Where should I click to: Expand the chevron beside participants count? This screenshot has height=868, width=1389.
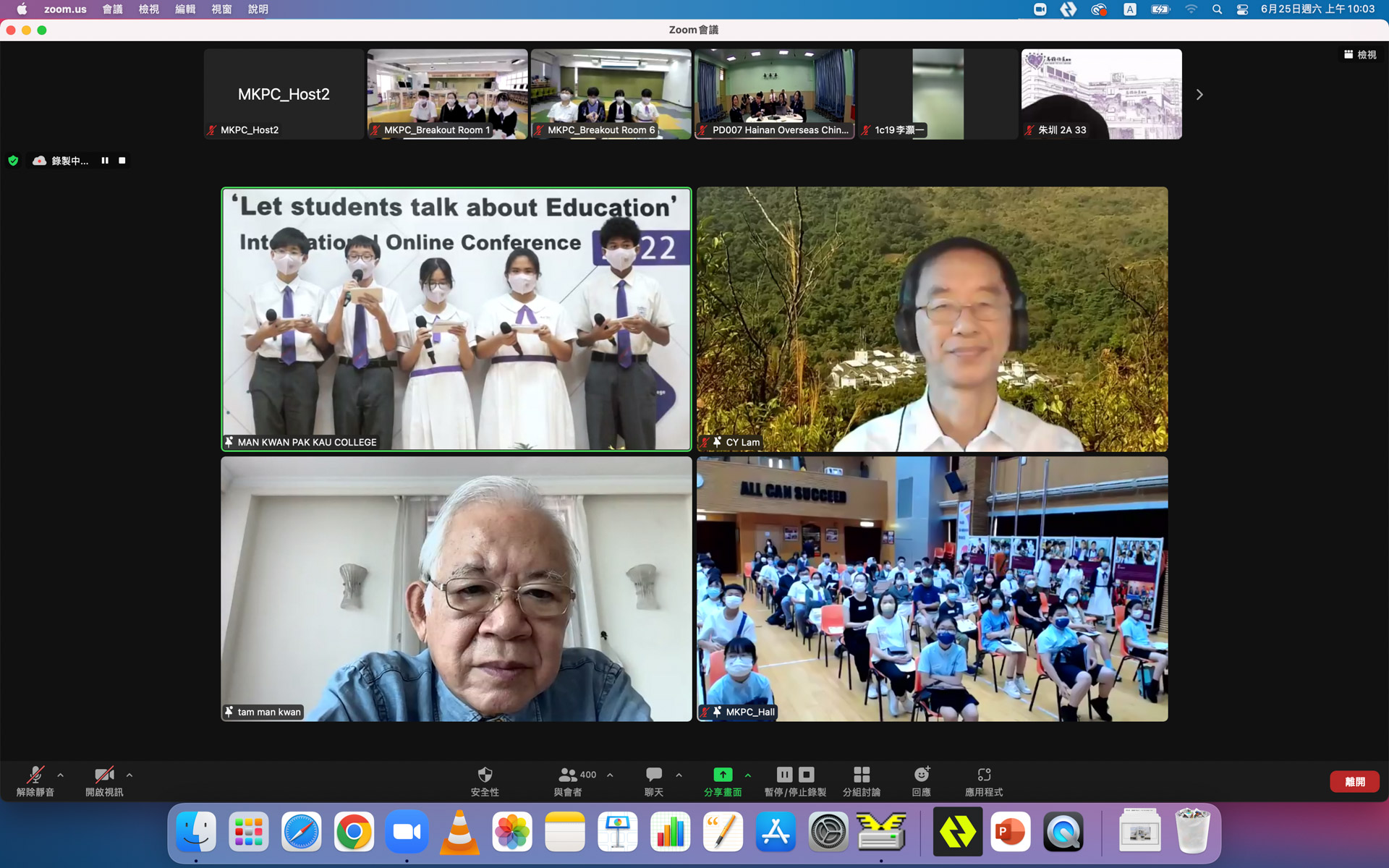610,775
